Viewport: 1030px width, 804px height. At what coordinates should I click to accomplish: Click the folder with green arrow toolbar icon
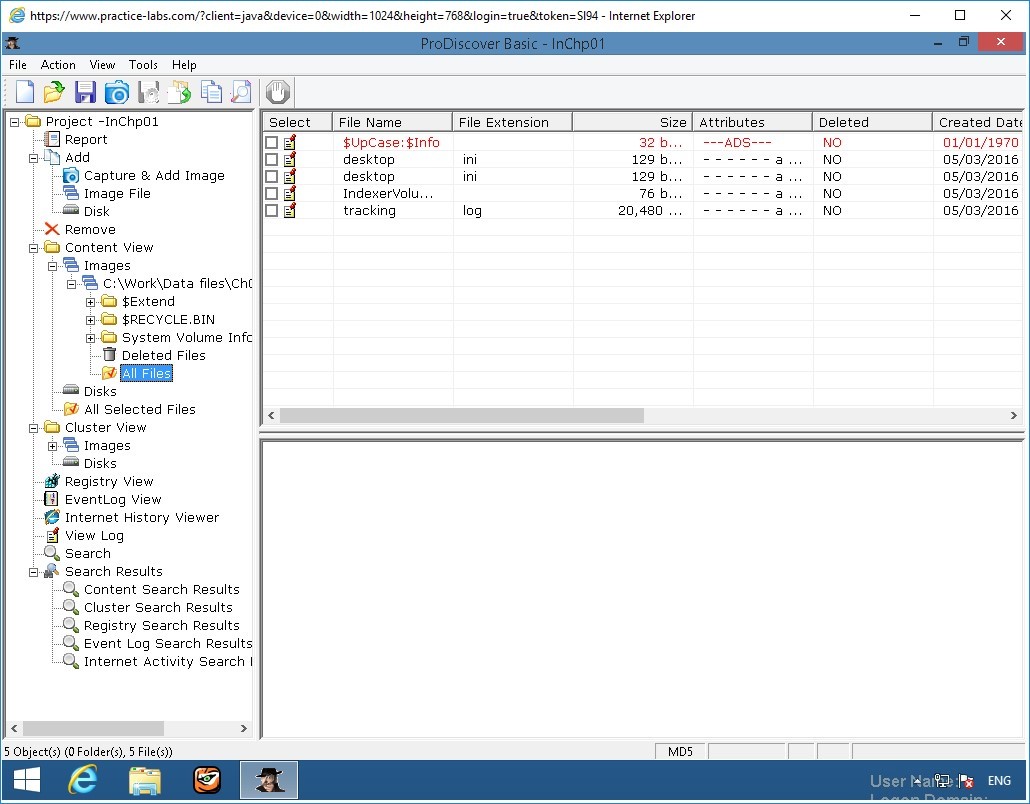pyautogui.click(x=179, y=92)
